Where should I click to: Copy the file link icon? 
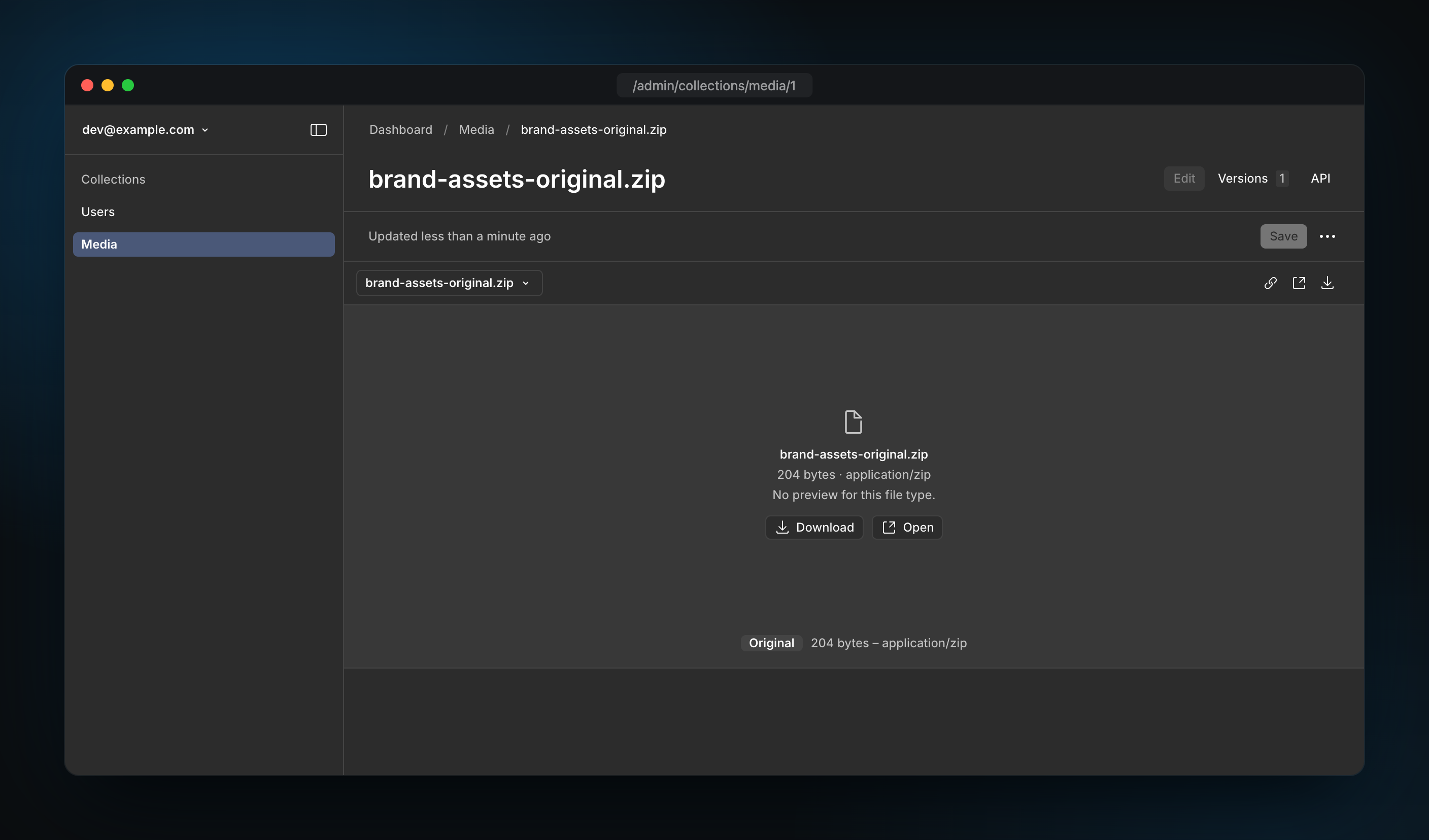pos(1270,283)
